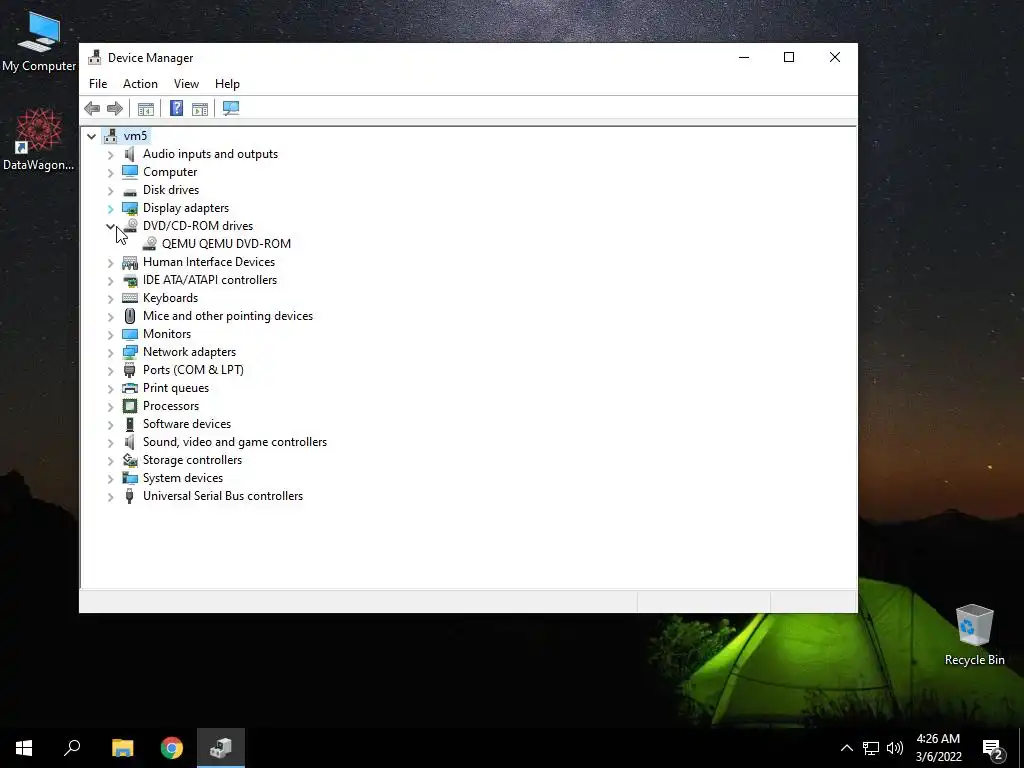1024x768 pixels.
Task: Expand the Computer category
Action: tap(110, 172)
